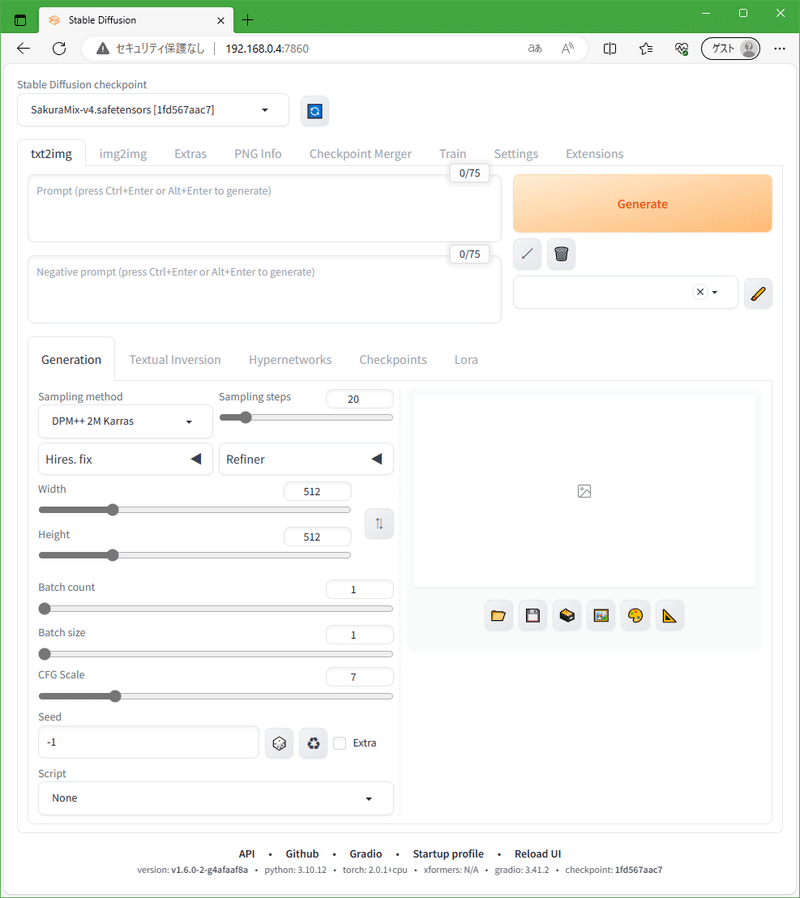Click the Generate button
The width and height of the screenshot is (800, 898).
click(643, 204)
